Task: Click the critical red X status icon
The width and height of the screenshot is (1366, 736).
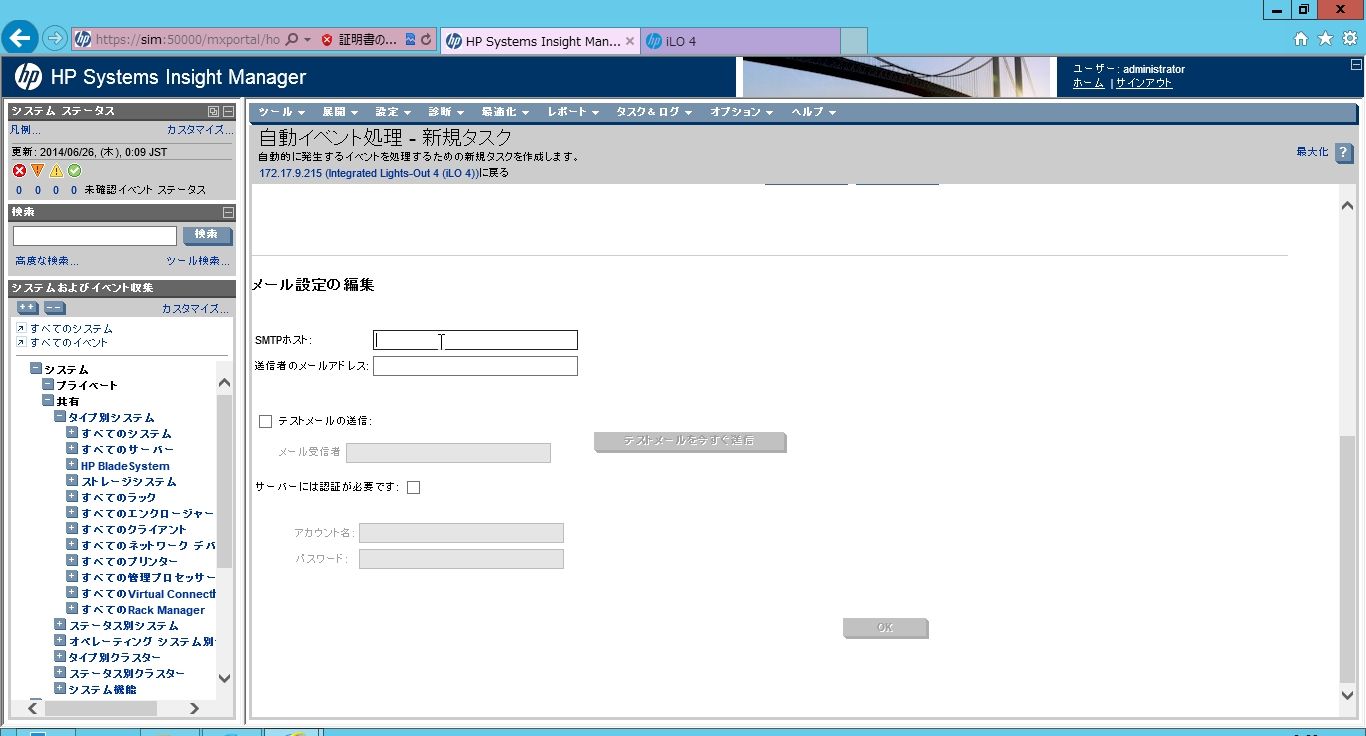Action: [x=19, y=171]
